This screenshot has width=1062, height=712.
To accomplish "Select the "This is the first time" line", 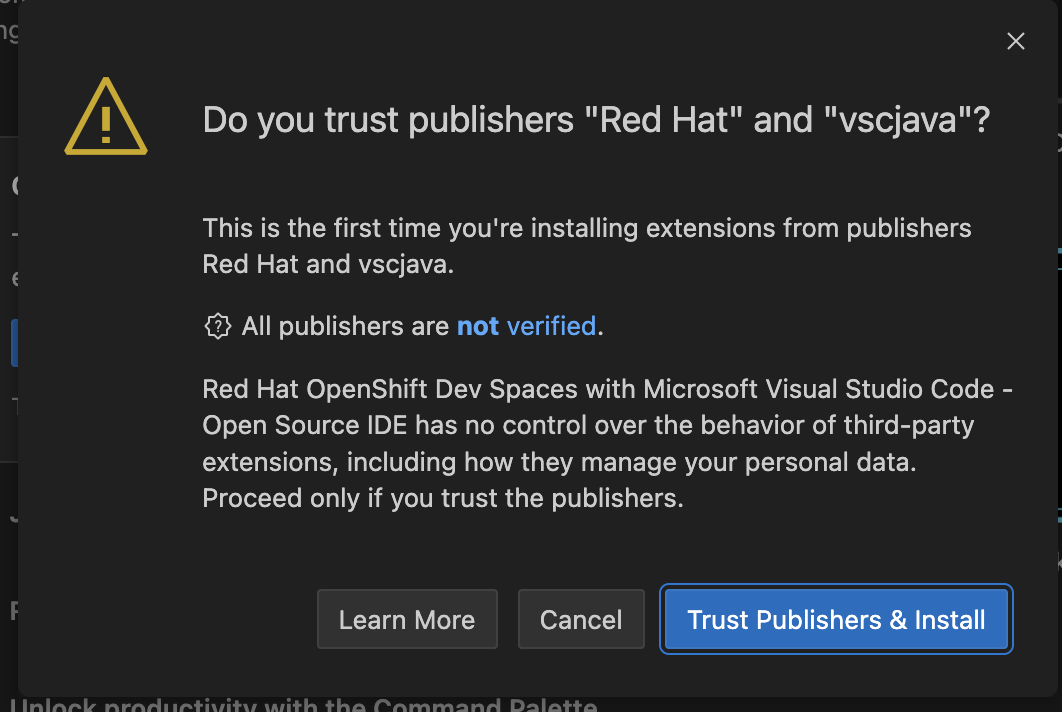I will (587, 228).
